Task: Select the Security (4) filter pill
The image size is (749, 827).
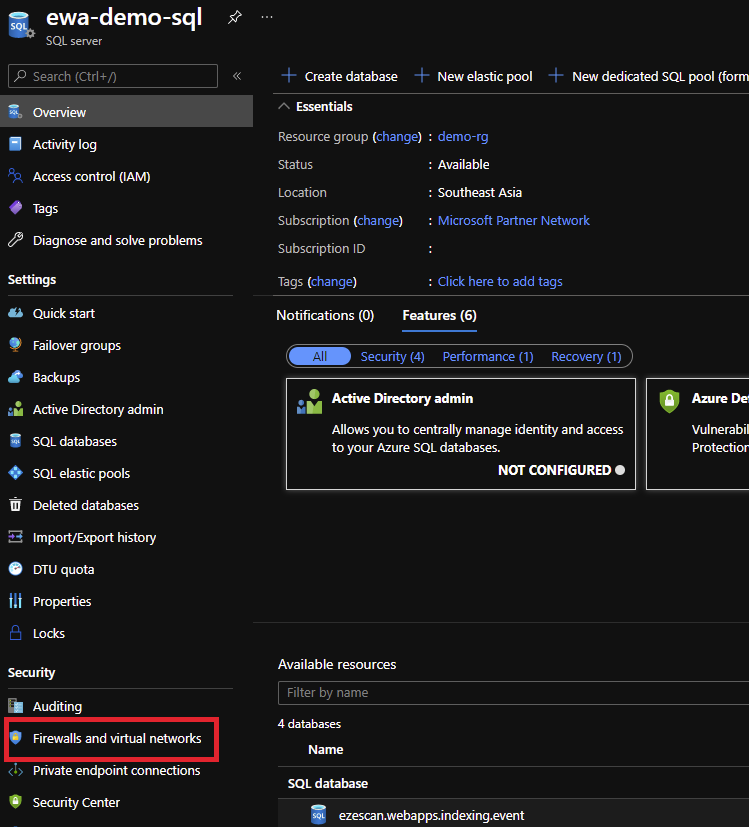Action: click(x=392, y=356)
